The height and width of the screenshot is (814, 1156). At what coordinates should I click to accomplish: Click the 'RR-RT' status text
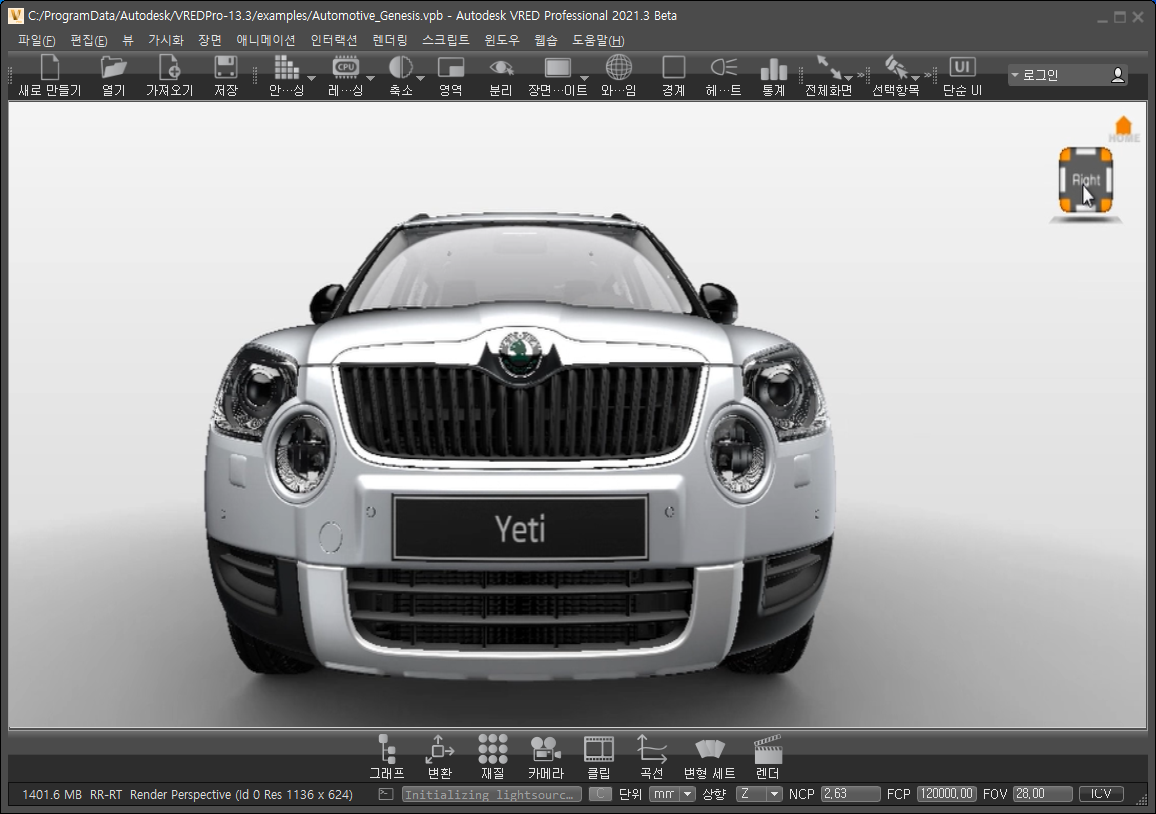106,795
